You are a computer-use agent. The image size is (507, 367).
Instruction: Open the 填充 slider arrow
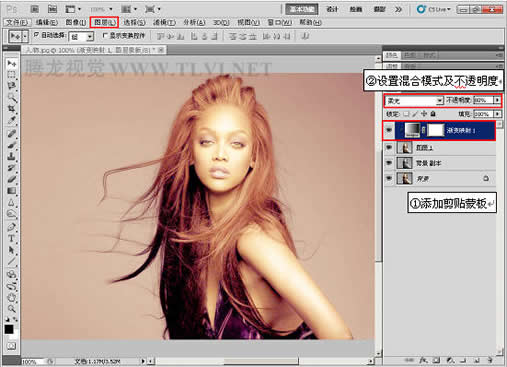point(497,114)
